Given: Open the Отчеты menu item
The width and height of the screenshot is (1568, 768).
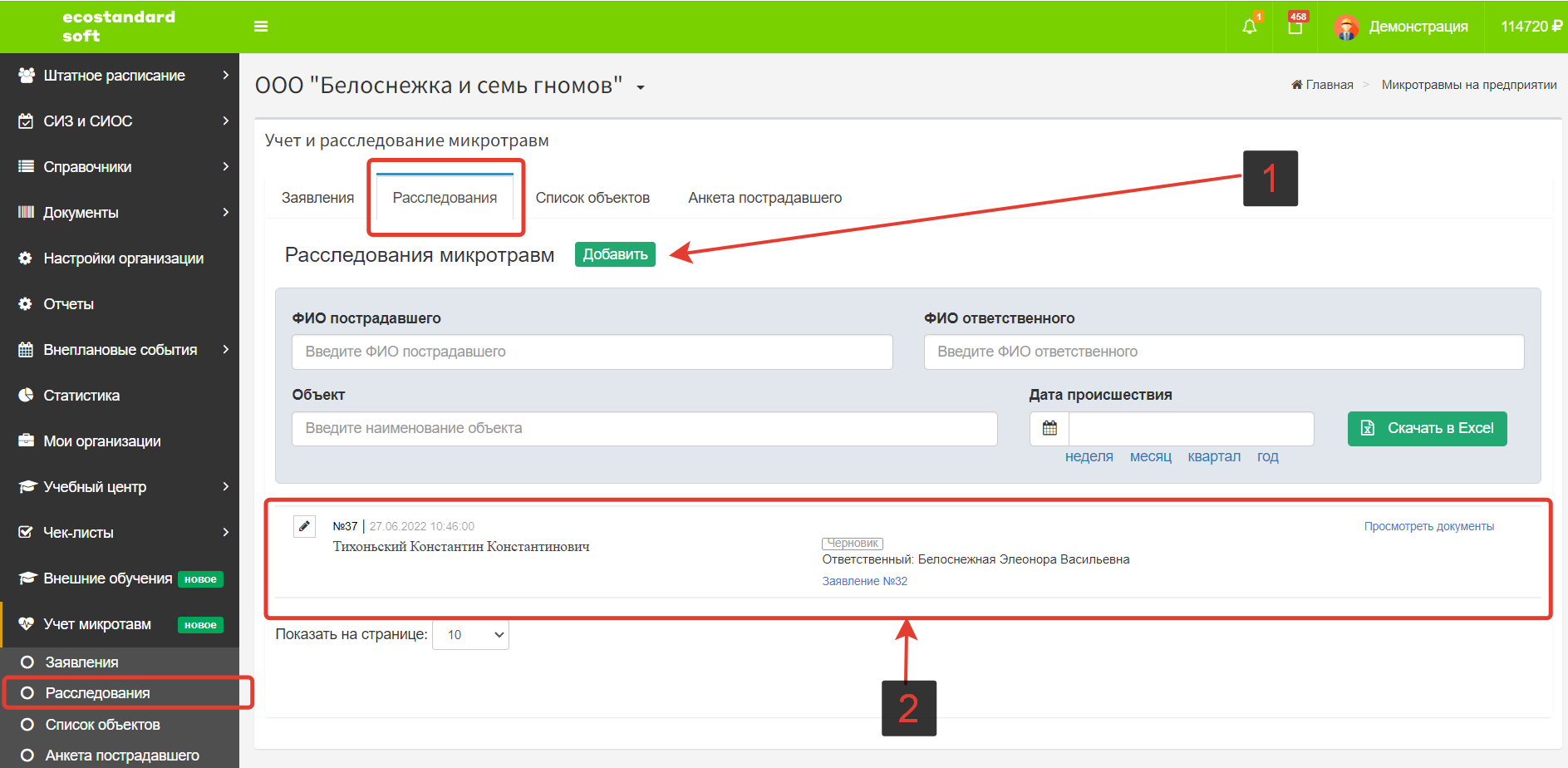Looking at the screenshot, I should (x=68, y=304).
